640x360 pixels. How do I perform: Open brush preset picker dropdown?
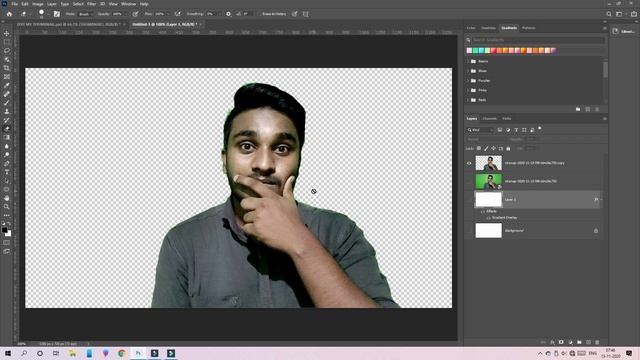tap(48, 14)
